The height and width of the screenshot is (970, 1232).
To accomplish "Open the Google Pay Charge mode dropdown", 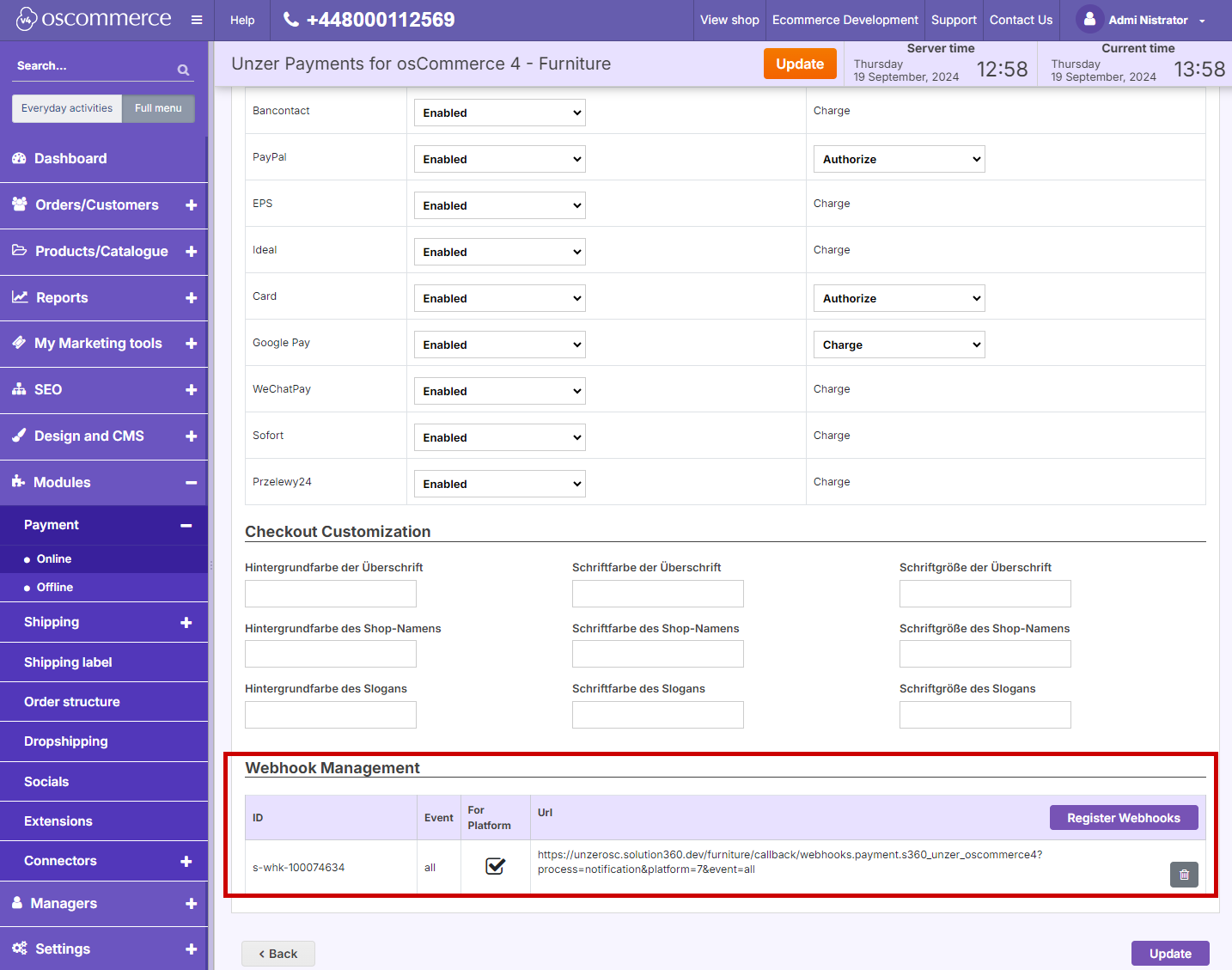I will point(900,345).
